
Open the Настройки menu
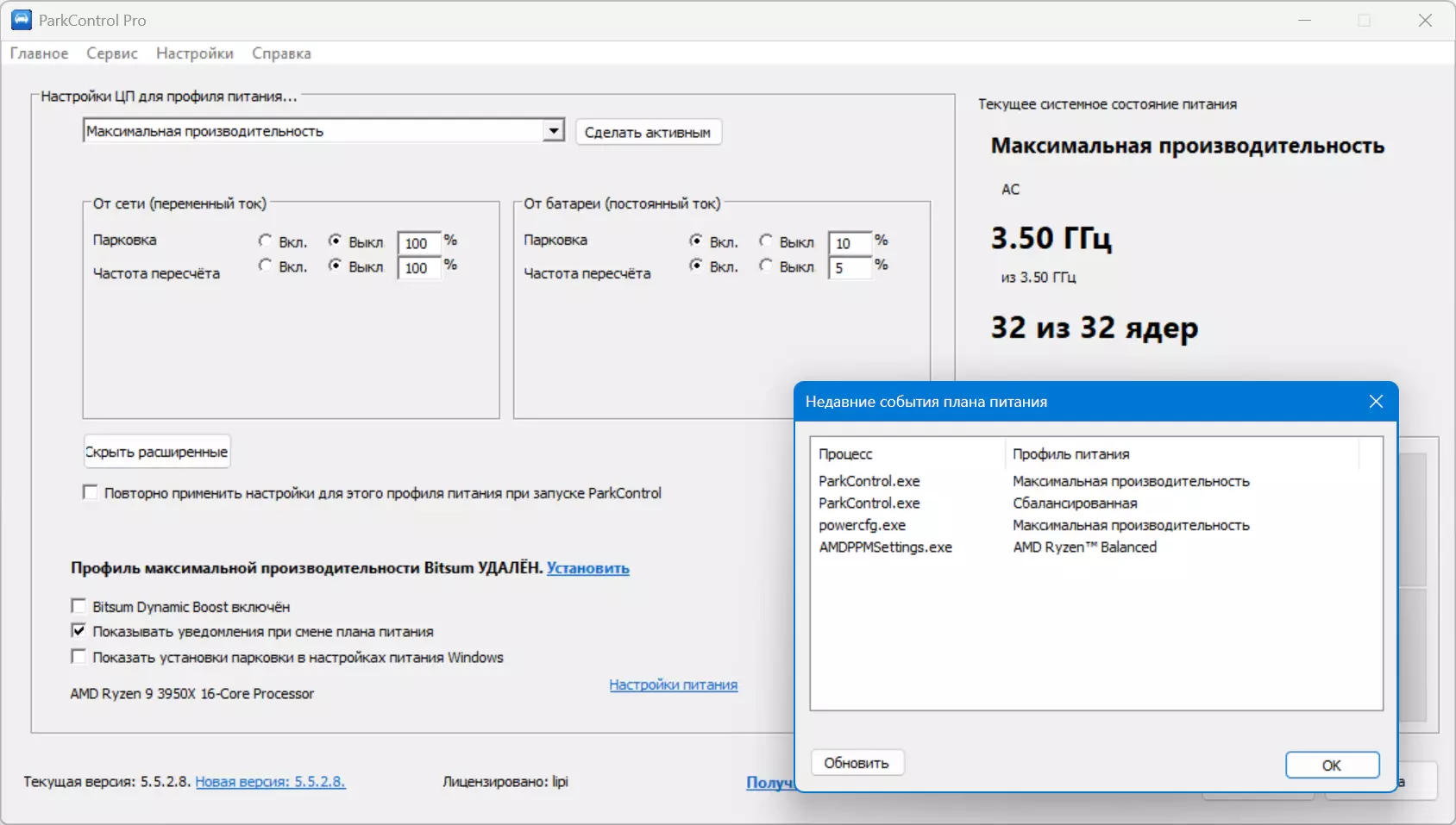(x=195, y=53)
